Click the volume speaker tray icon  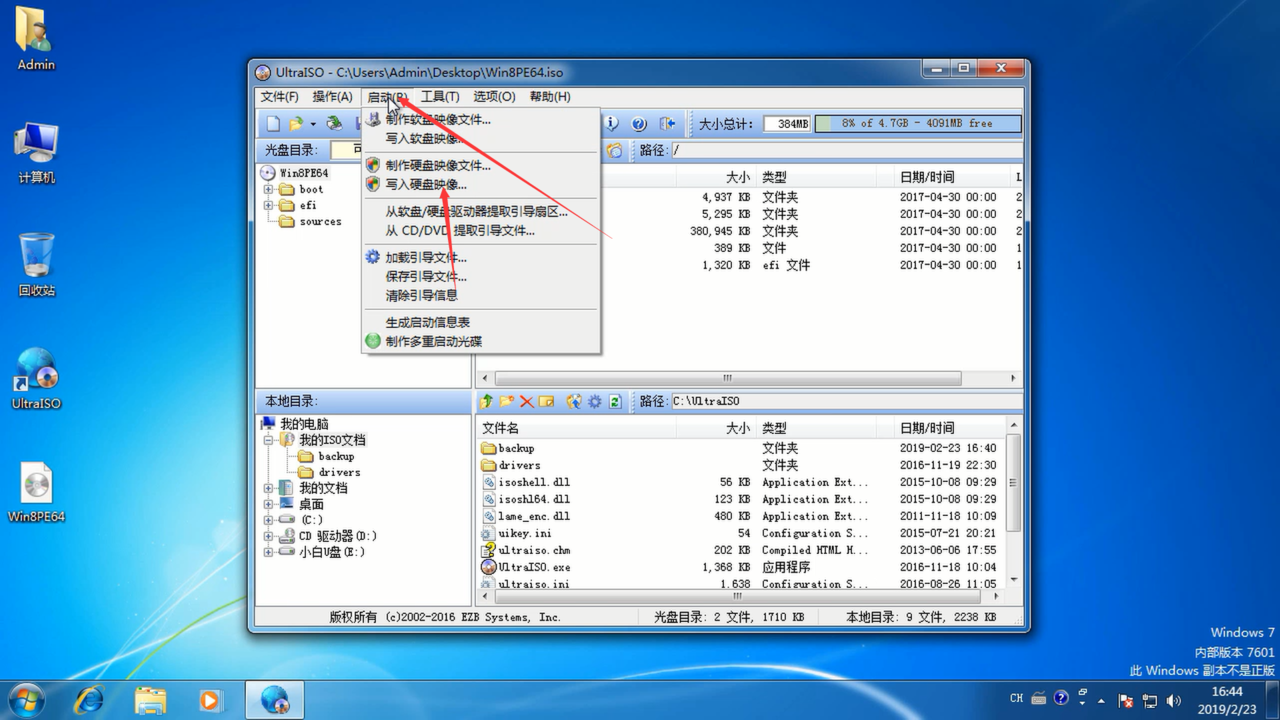point(1173,701)
